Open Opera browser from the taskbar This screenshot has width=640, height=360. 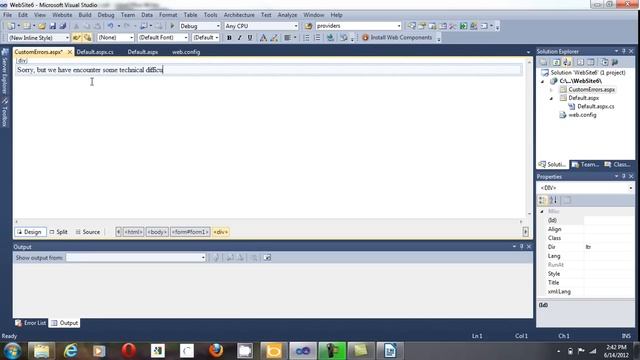(x=129, y=351)
